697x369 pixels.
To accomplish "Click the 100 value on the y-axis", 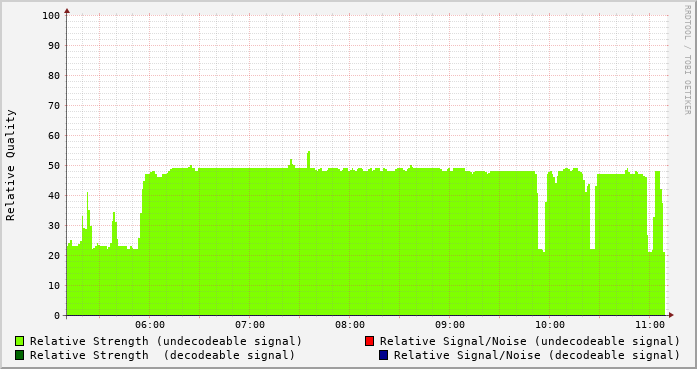I will pos(51,16).
